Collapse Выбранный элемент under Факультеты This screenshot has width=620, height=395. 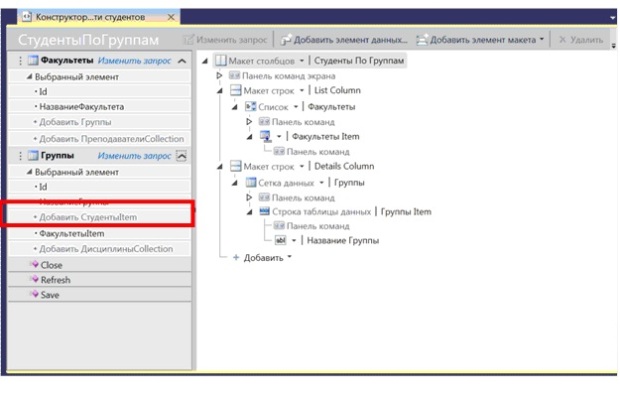point(29,77)
